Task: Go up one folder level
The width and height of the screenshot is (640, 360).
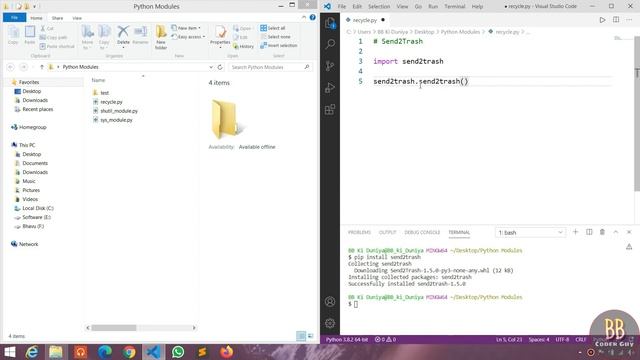Action: click(x=42, y=67)
